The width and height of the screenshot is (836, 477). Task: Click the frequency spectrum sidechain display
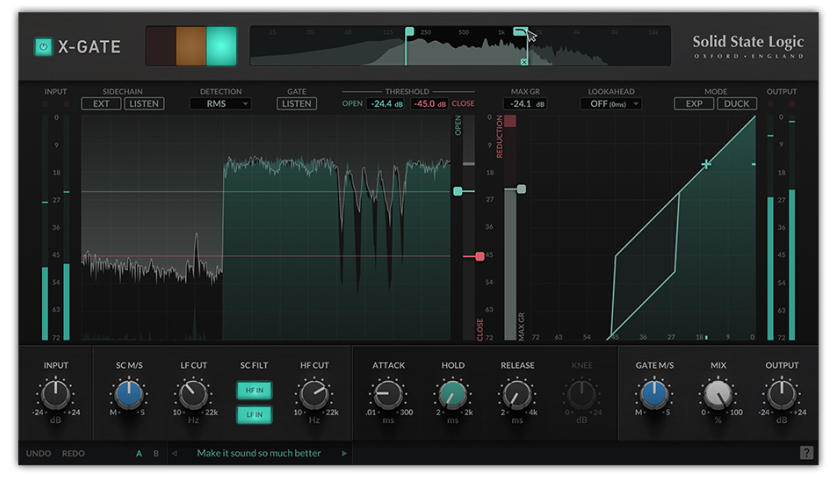point(460,46)
